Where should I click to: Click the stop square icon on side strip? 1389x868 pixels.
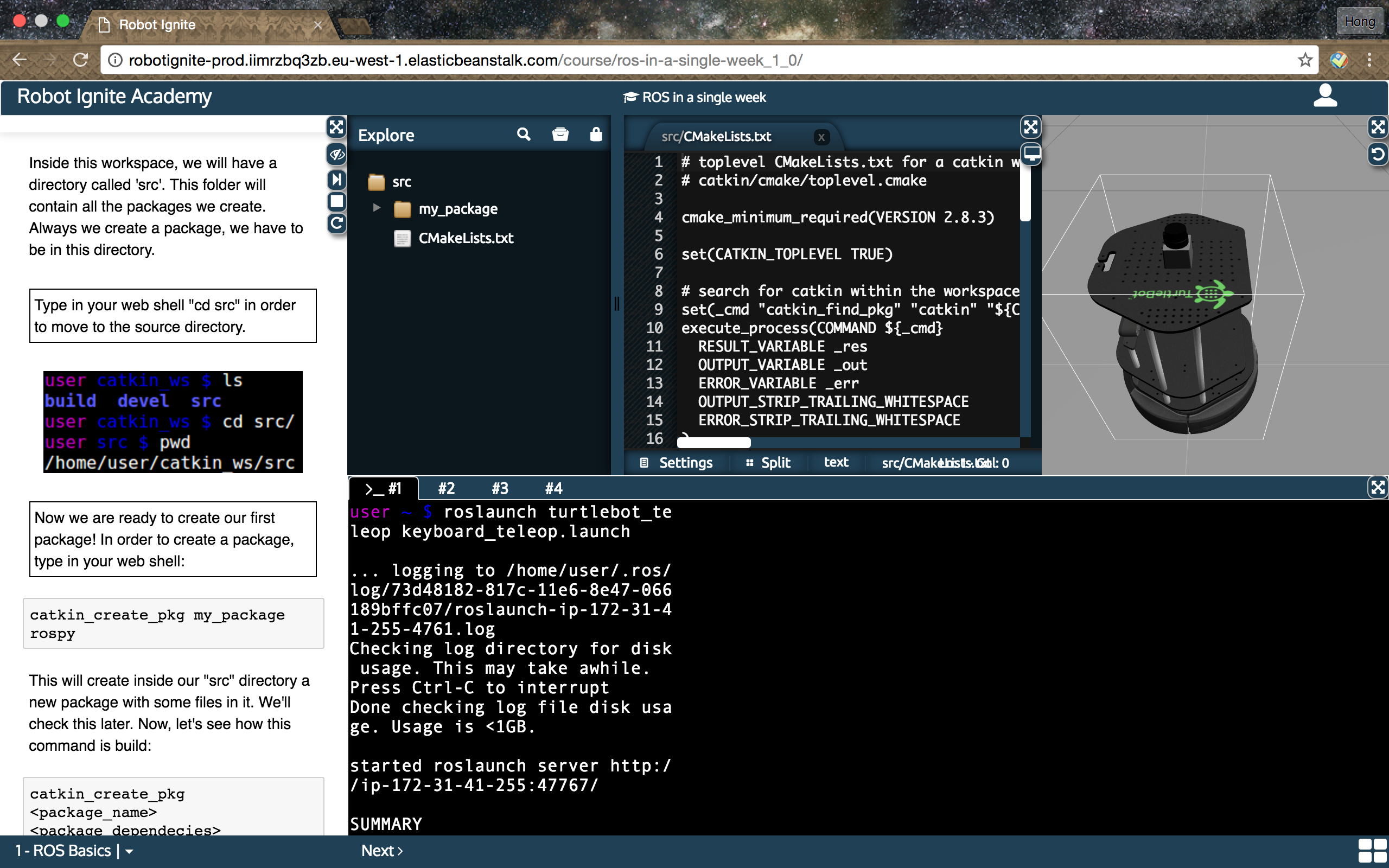(x=336, y=201)
